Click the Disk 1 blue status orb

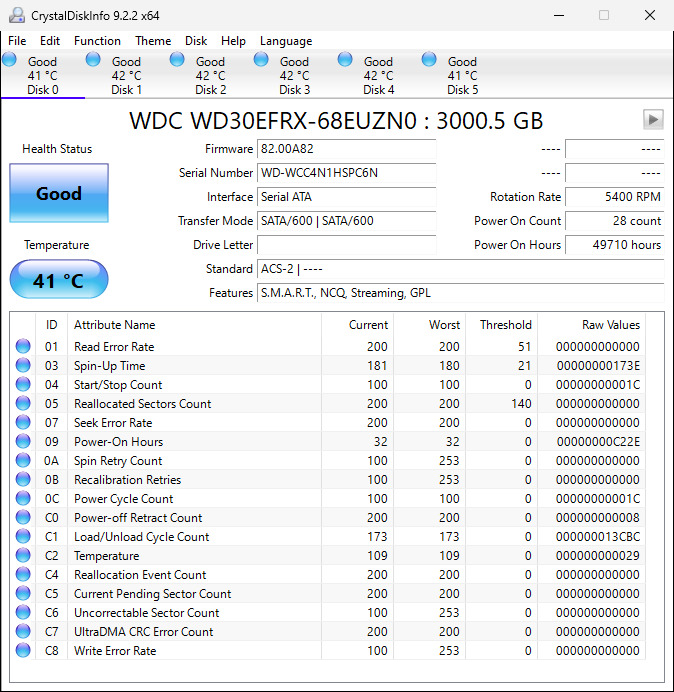93,59
